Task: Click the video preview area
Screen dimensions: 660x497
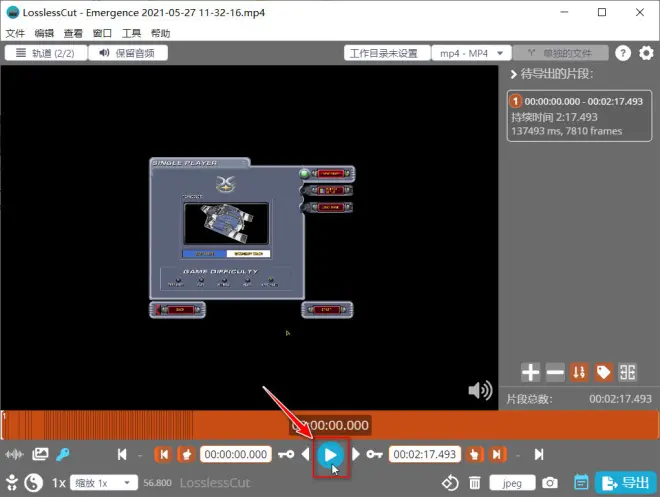Action: [x=249, y=237]
